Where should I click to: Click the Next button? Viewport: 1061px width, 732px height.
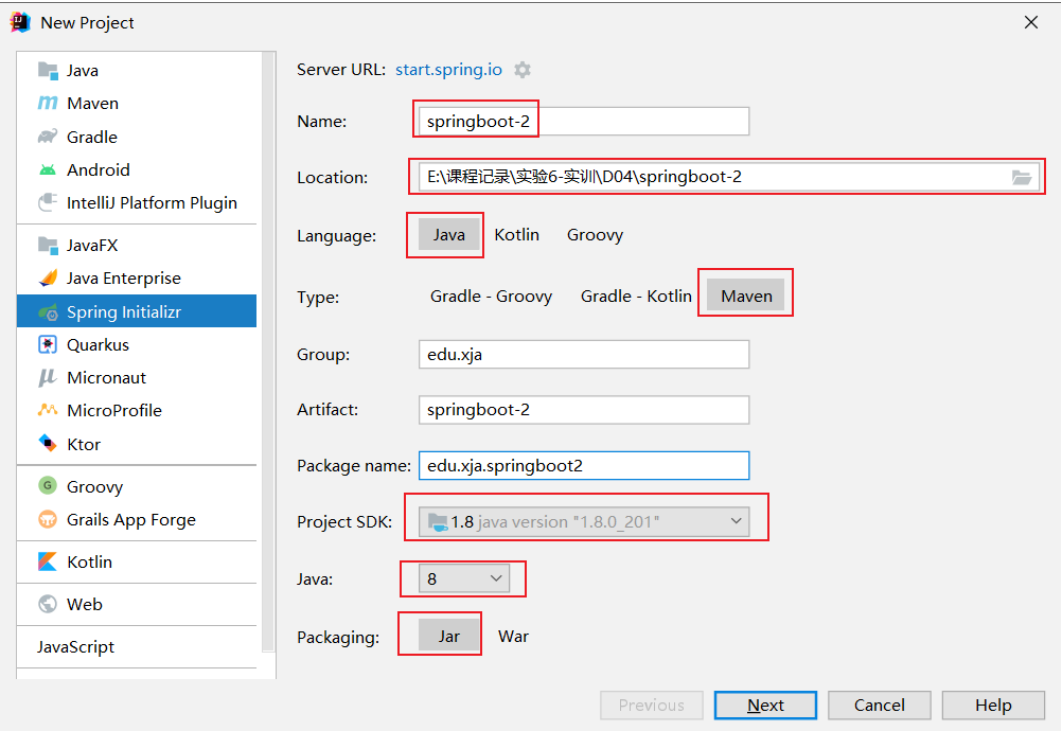765,705
